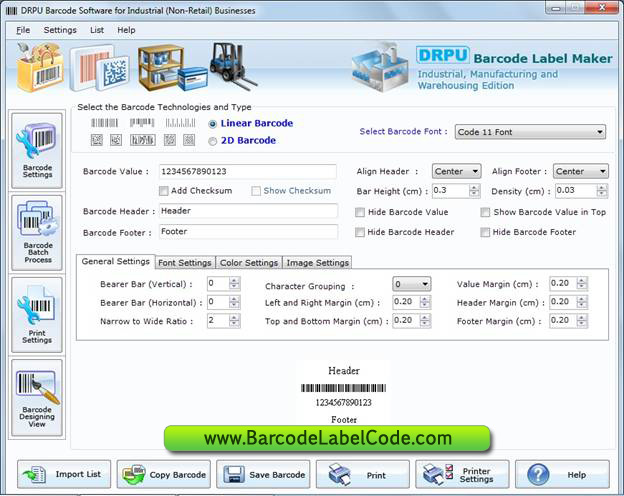The width and height of the screenshot is (624, 496).
Task: Select the 2D Barcode radio button
Action: [x=213, y=141]
